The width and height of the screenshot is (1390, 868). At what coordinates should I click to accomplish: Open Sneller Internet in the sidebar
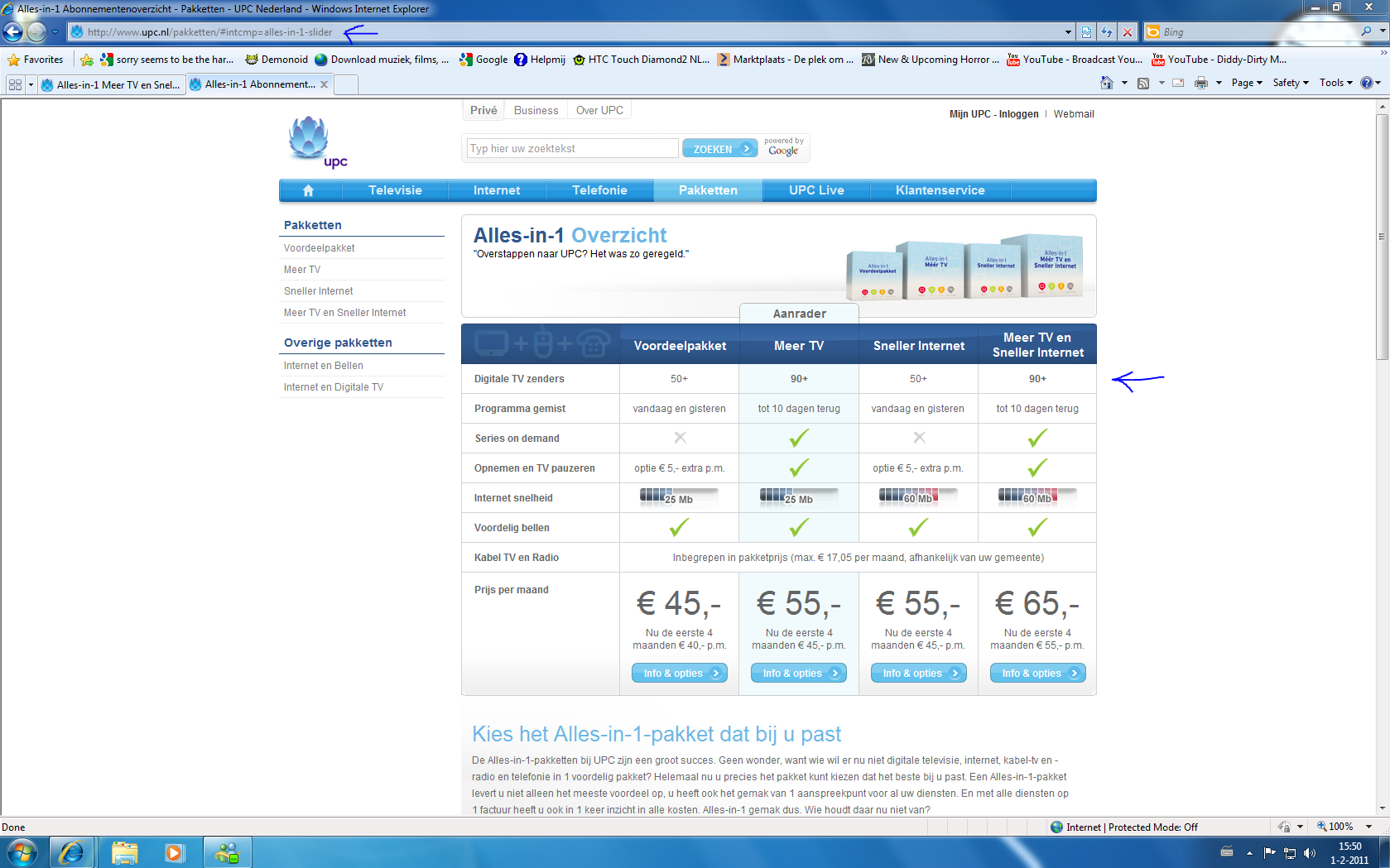[318, 291]
